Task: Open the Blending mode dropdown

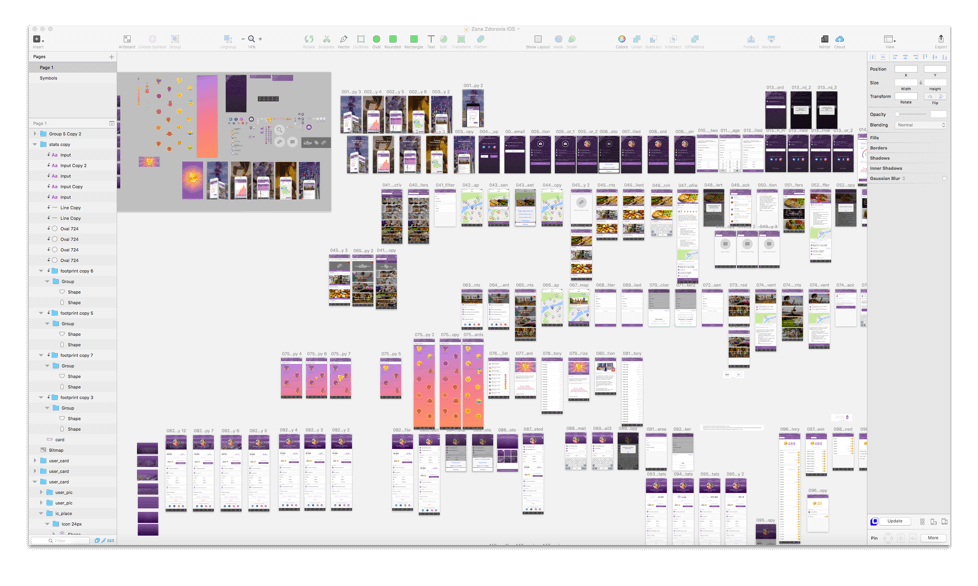Action: point(920,125)
